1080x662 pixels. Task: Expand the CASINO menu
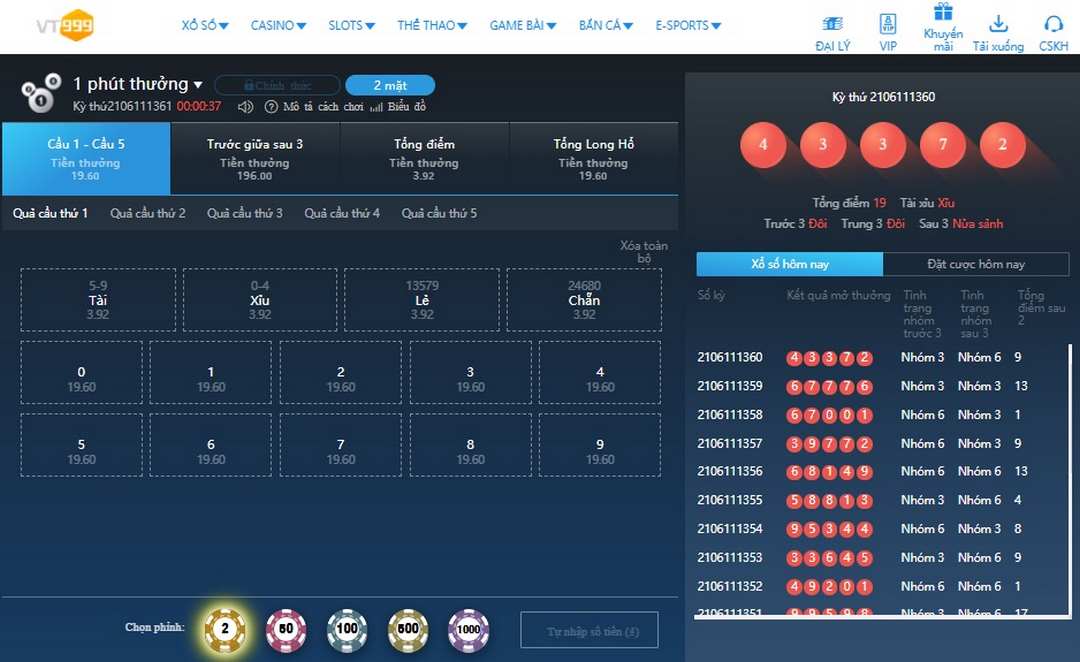(x=278, y=25)
